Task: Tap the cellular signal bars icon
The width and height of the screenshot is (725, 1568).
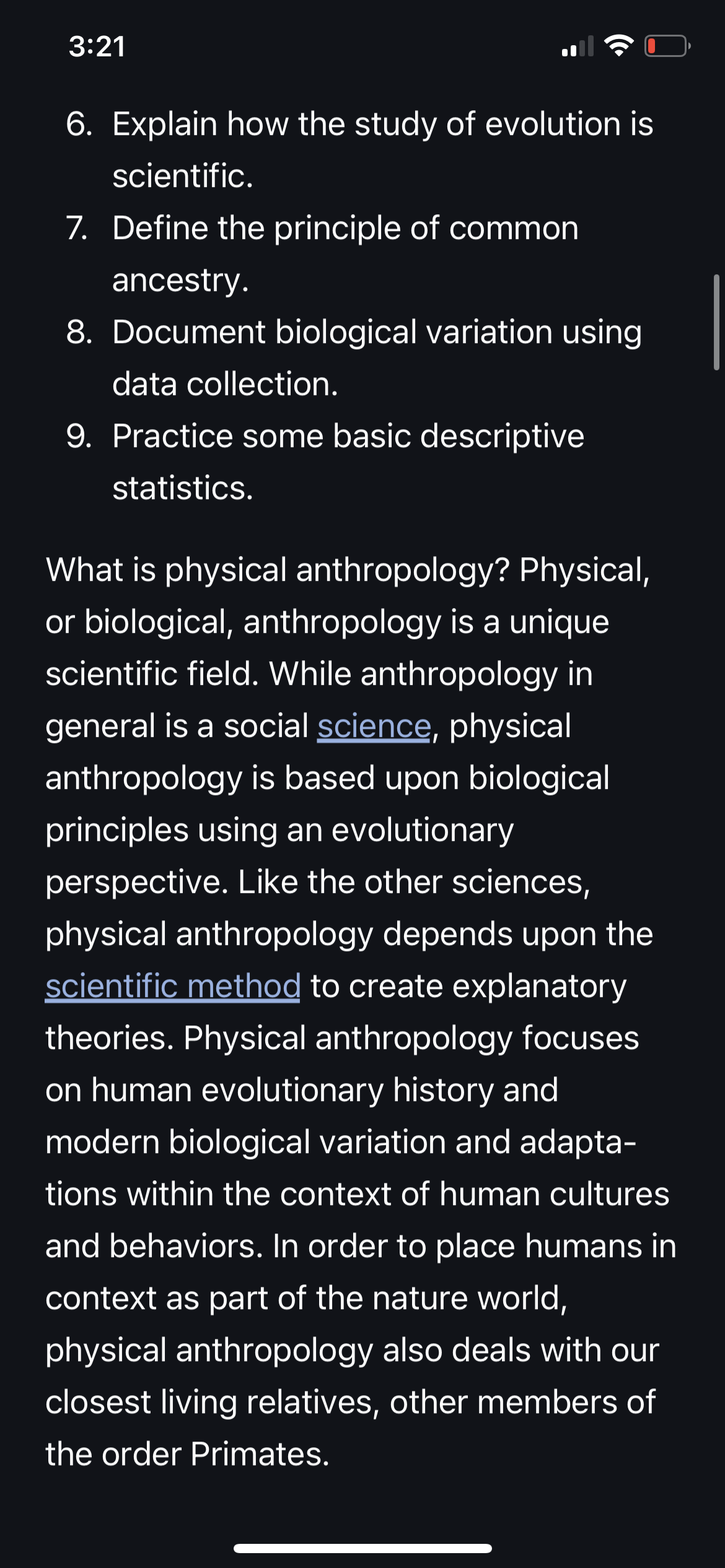Action: click(x=578, y=46)
